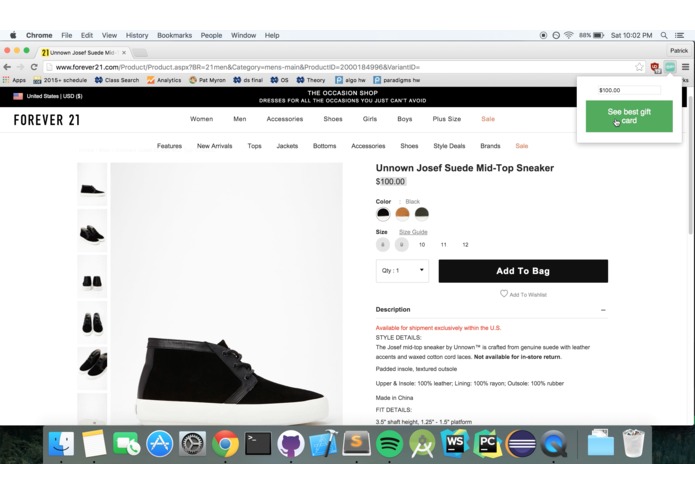The image size is (695, 494).
Task: Open the Patrick profile button
Action: (x=679, y=51)
